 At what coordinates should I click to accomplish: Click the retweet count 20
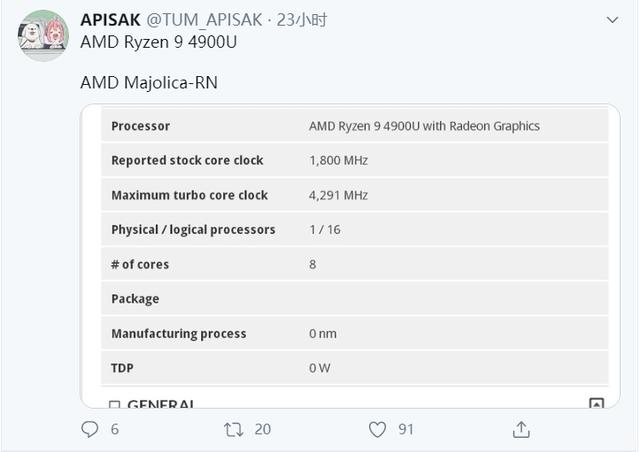262,430
